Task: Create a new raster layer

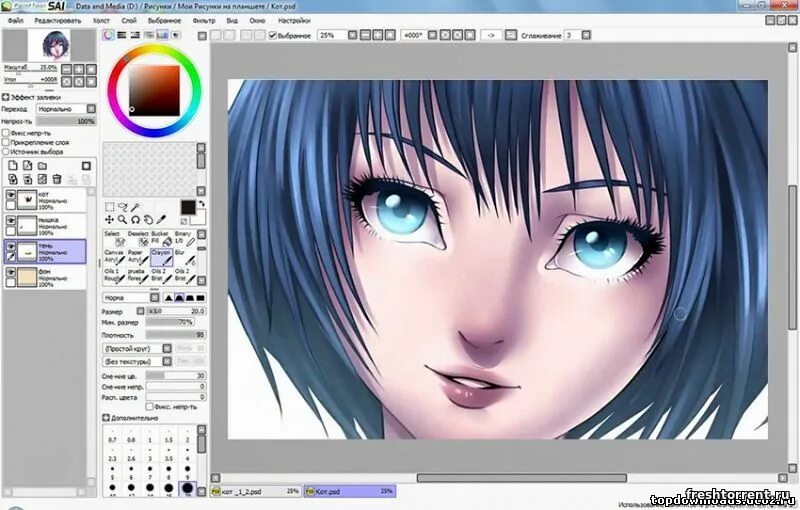Action: tap(13, 166)
